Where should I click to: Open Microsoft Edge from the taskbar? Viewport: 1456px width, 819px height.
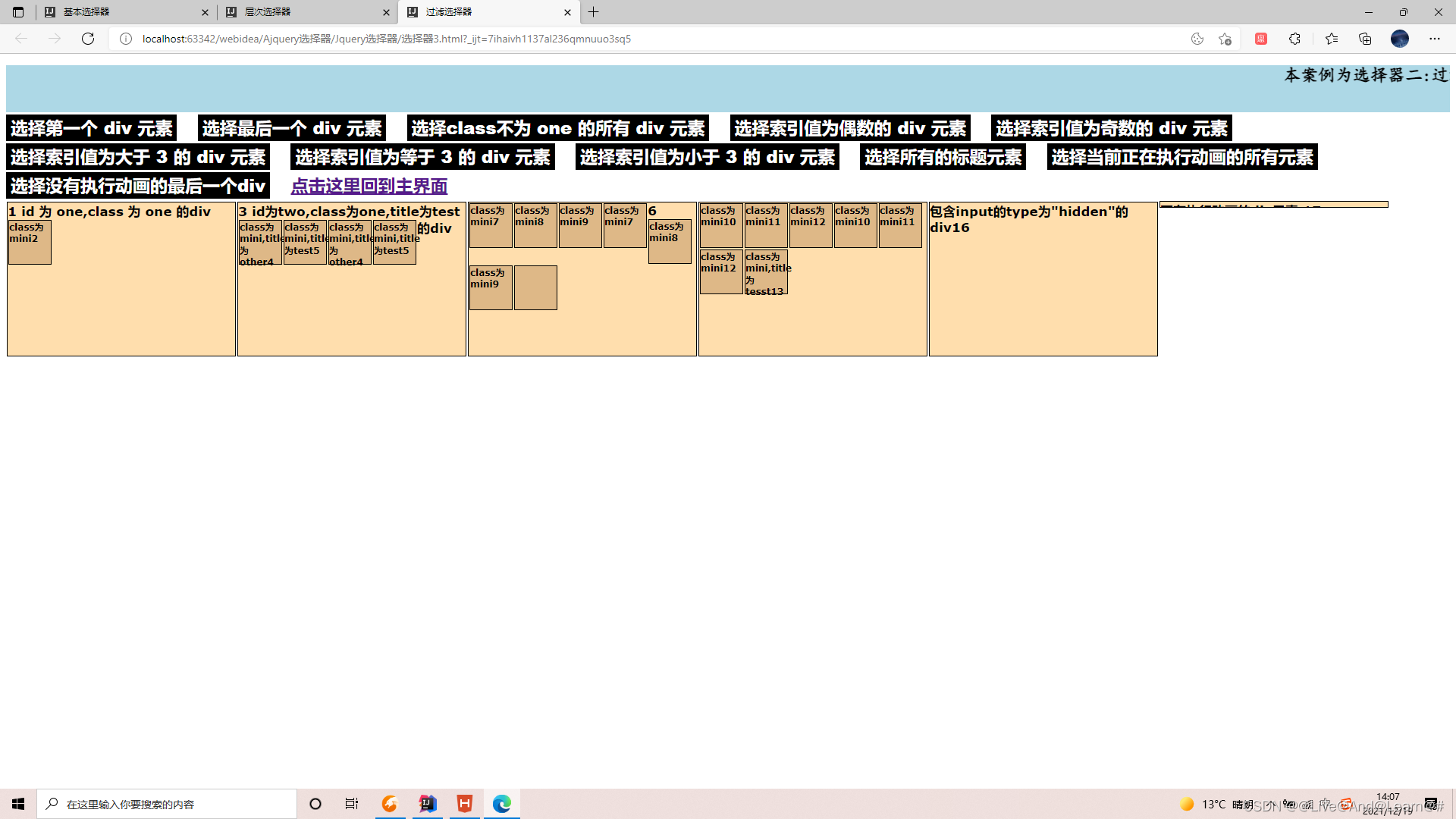(502, 804)
